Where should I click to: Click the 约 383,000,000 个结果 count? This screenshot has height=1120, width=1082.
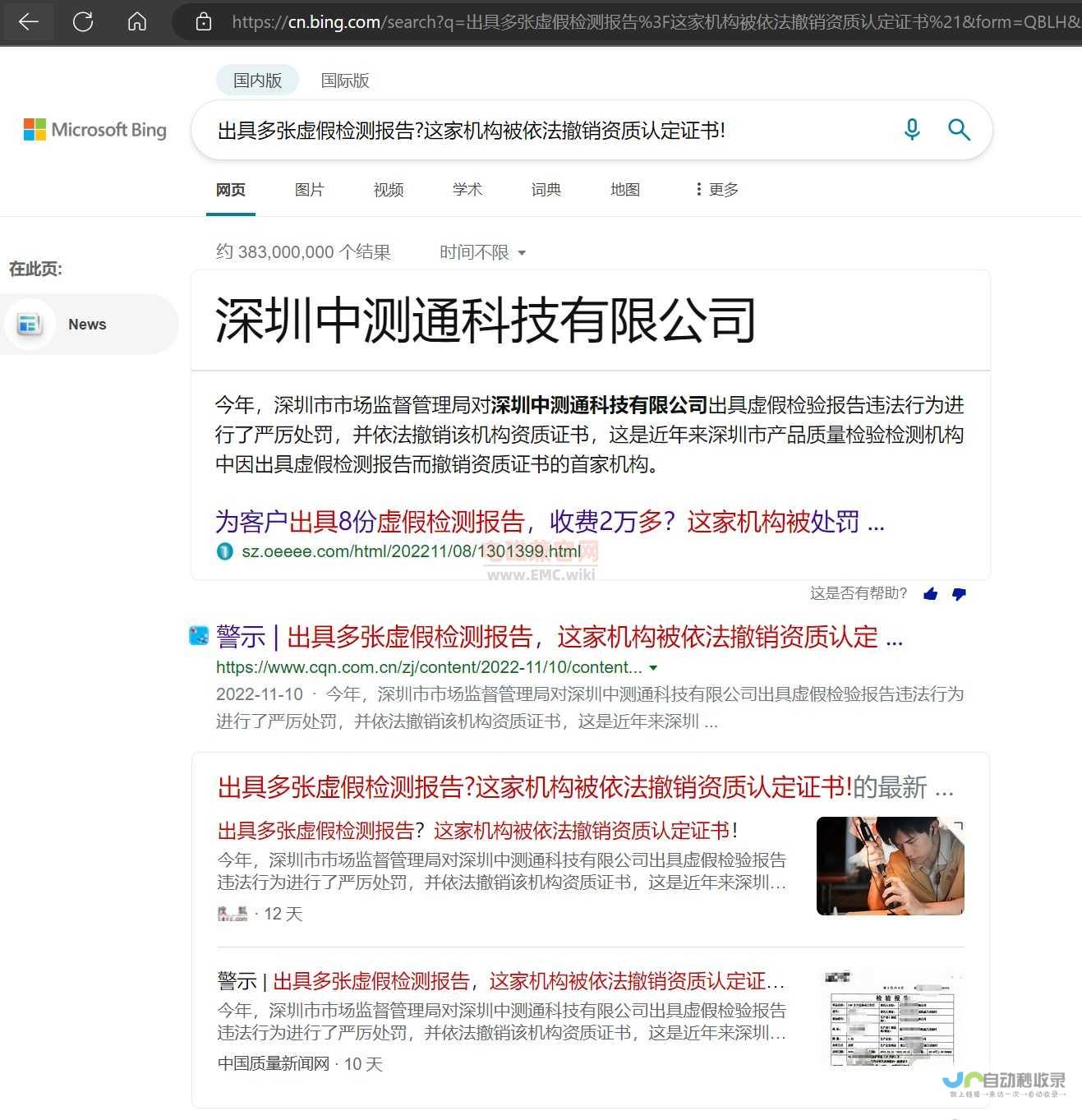click(303, 252)
